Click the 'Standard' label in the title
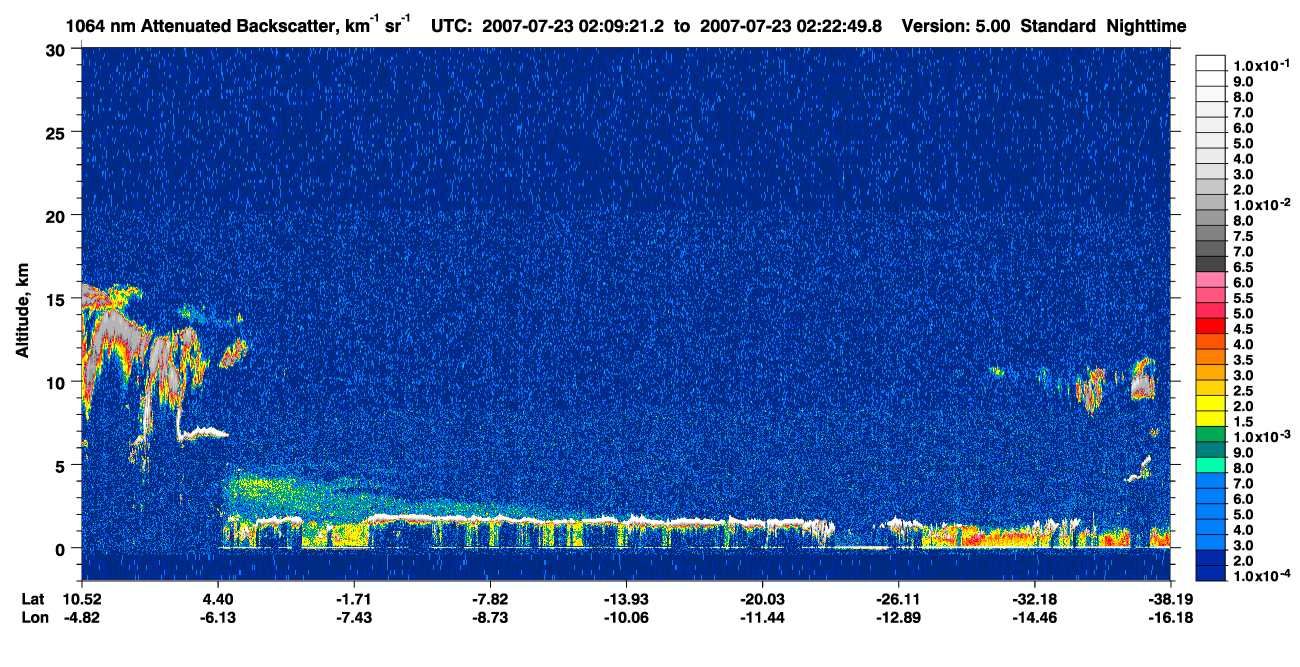Viewport: 1300px width, 667px height. coord(1059,25)
